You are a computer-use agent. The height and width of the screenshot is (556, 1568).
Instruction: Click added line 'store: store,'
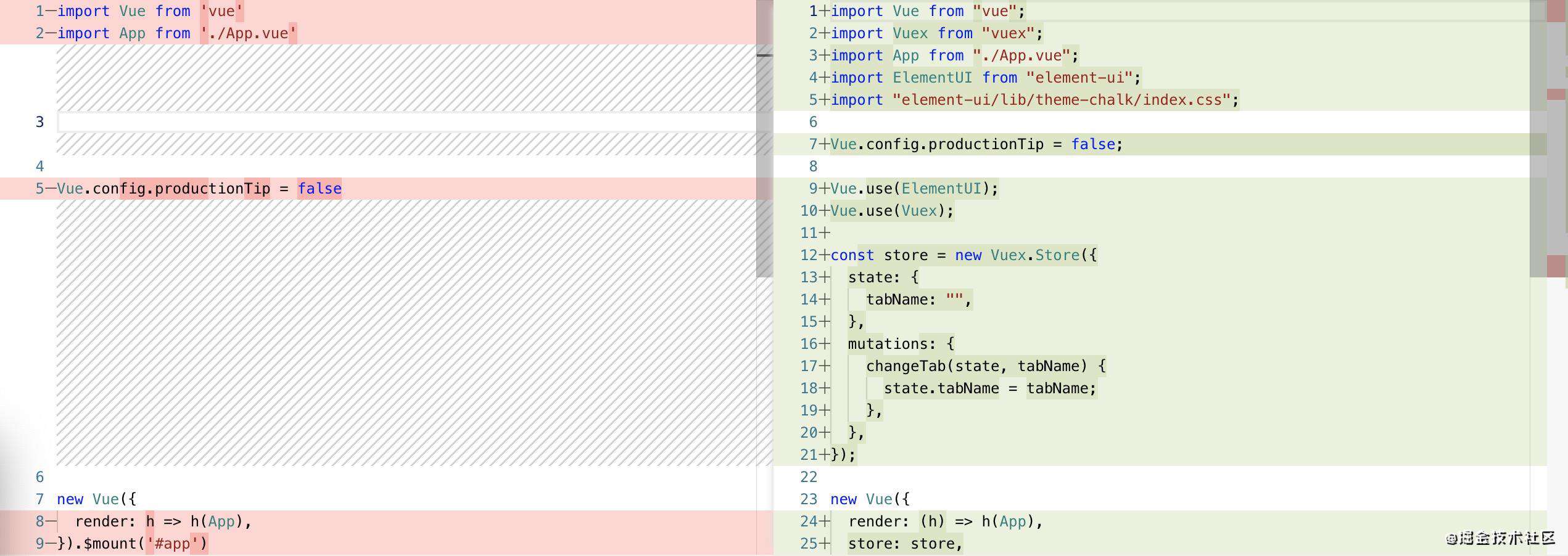coord(905,544)
